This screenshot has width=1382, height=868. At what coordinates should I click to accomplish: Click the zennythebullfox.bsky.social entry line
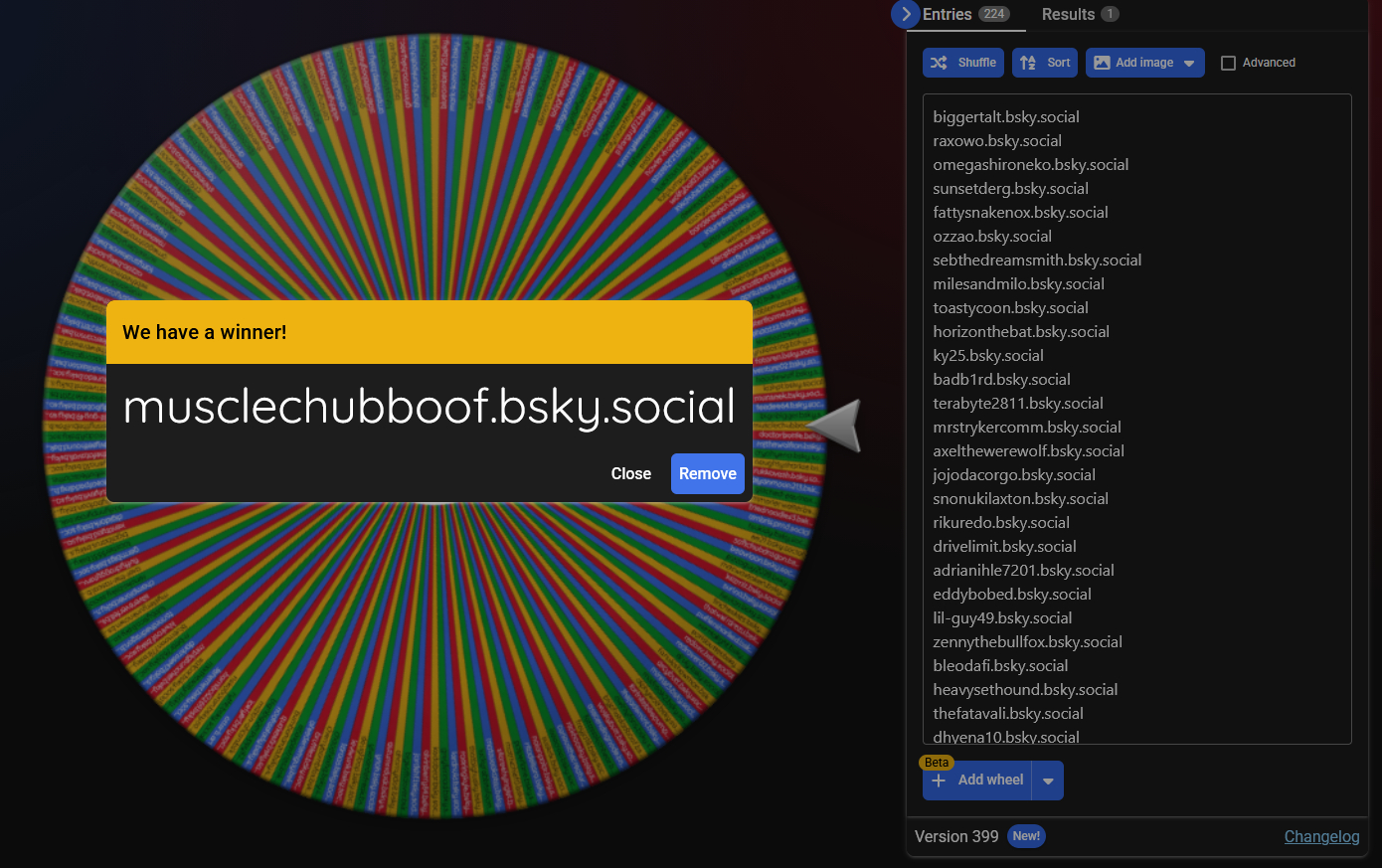coord(1027,642)
